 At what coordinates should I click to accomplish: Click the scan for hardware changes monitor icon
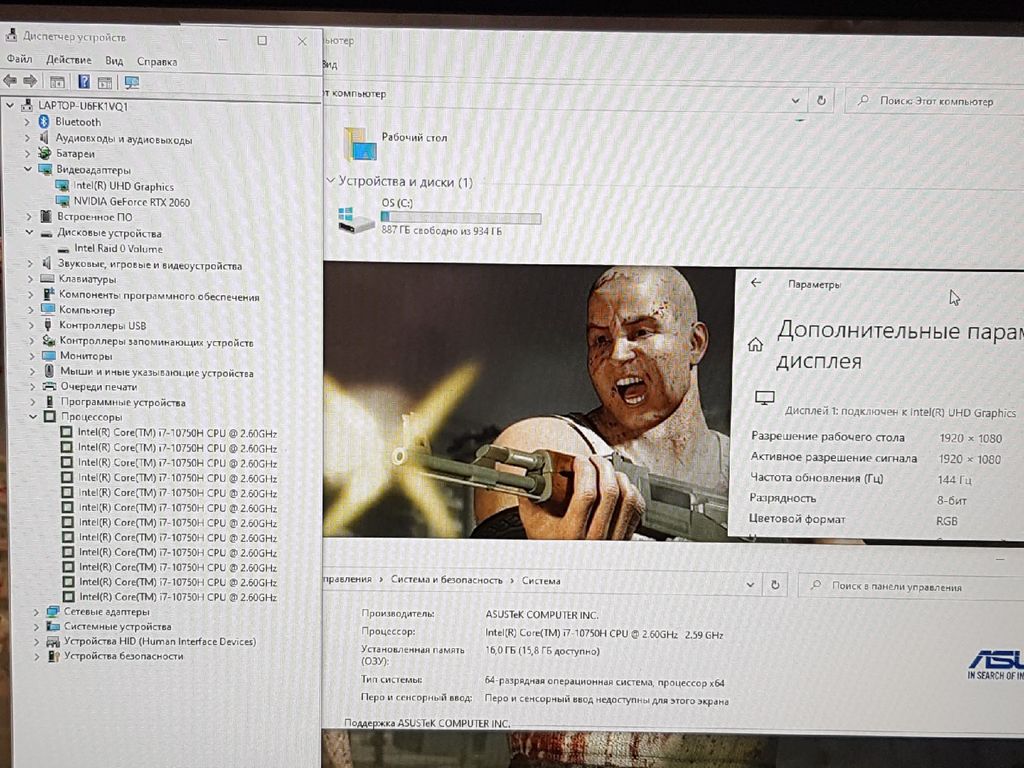tap(131, 82)
